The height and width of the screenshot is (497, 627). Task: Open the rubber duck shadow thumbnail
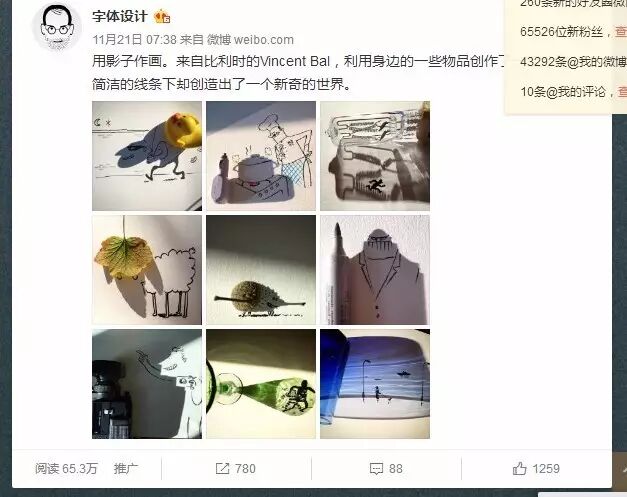[147, 156]
